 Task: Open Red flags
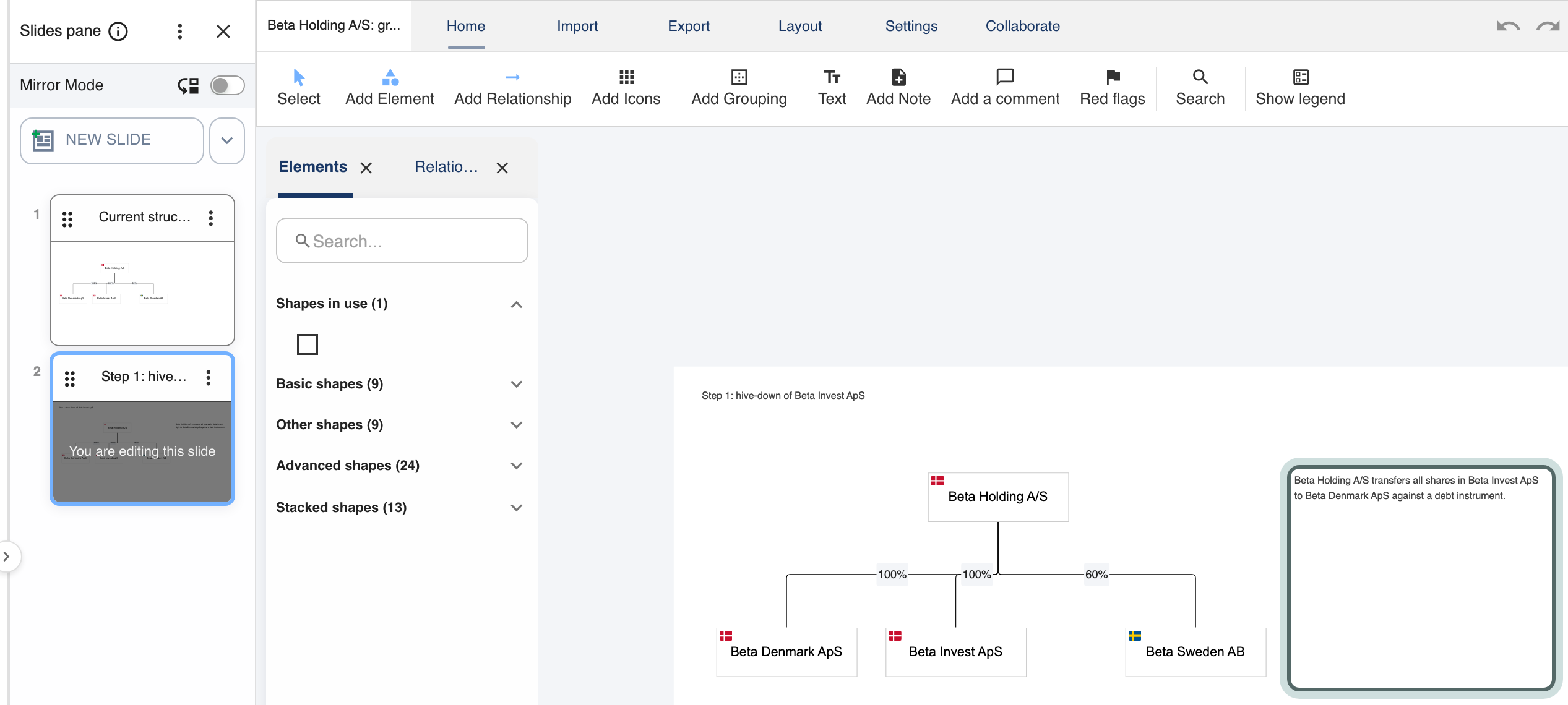[x=1113, y=88]
